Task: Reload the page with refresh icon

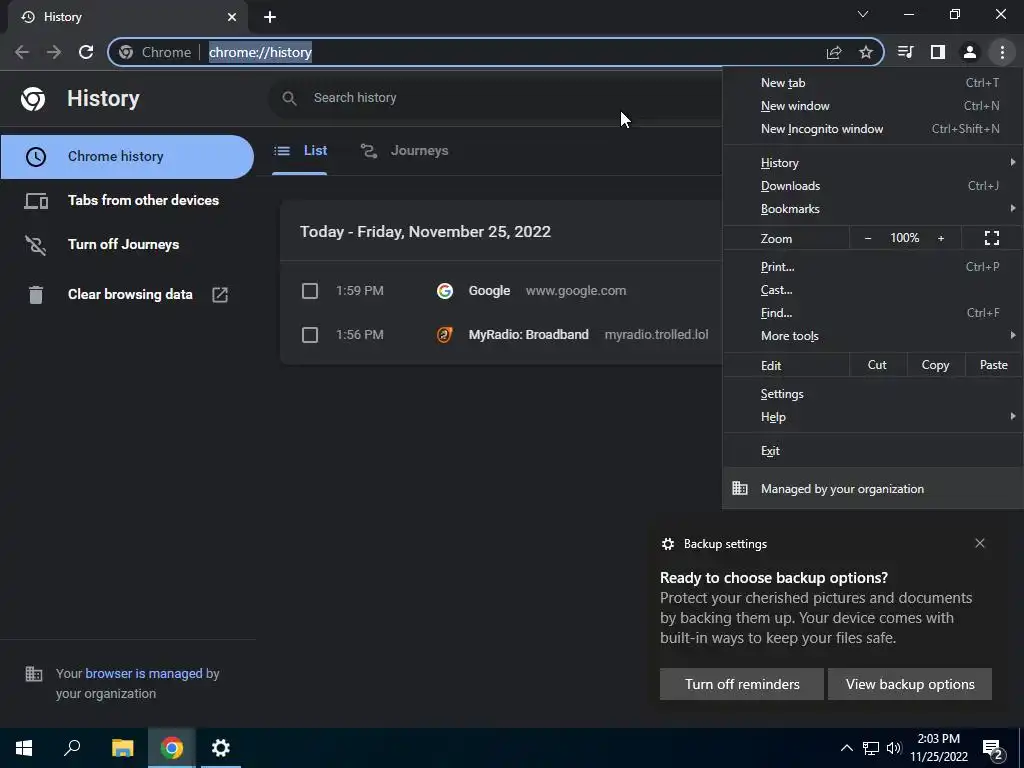Action: [86, 52]
